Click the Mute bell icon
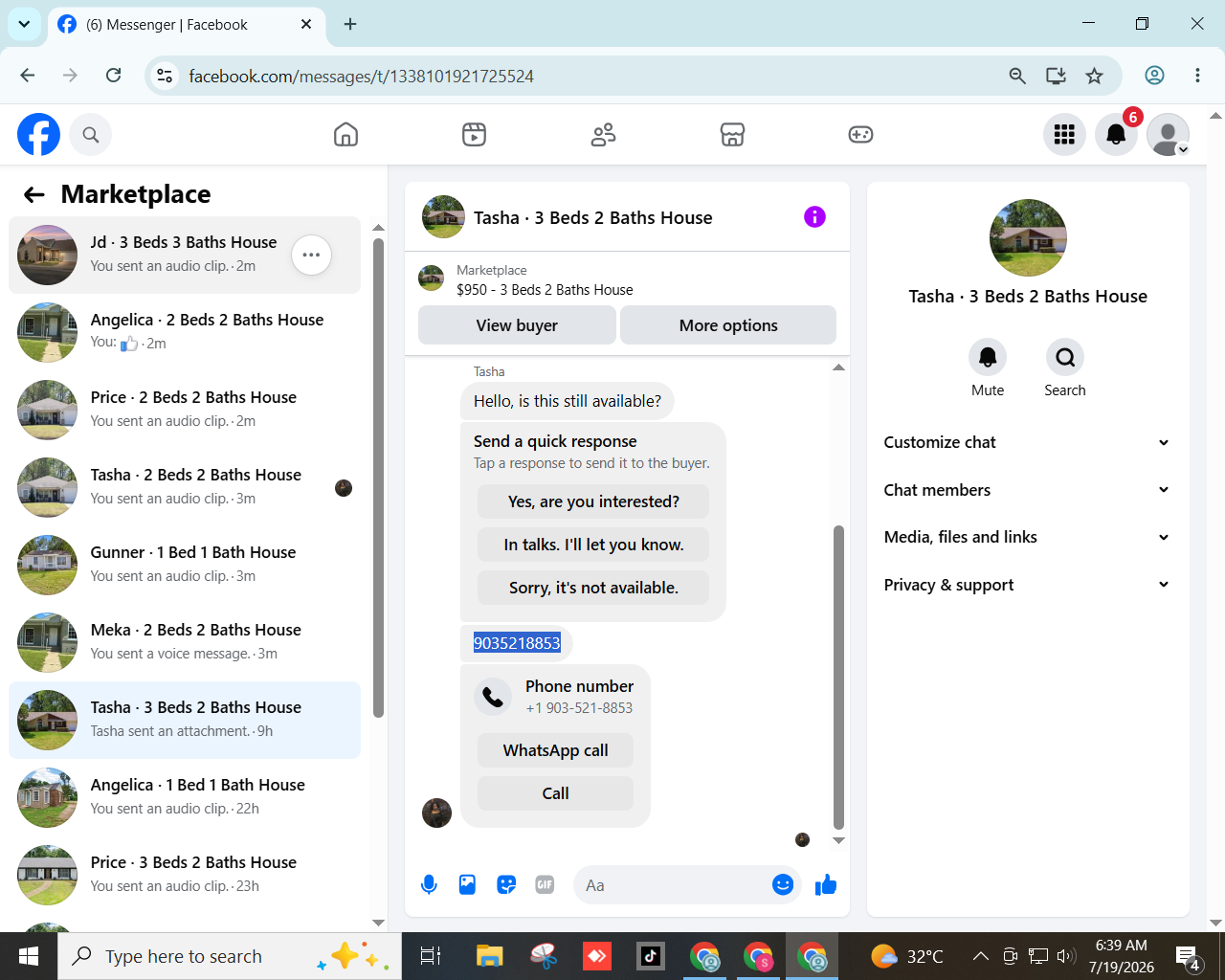 click(x=988, y=357)
